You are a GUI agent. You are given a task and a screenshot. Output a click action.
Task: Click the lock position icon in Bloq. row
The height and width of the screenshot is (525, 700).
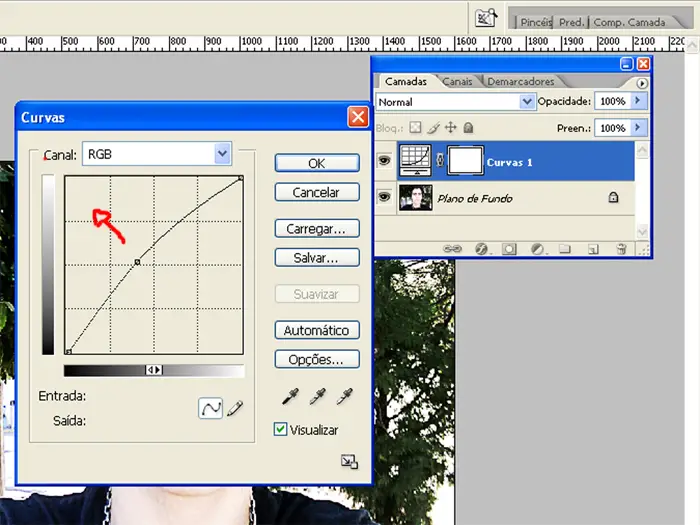[x=450, y=128]
